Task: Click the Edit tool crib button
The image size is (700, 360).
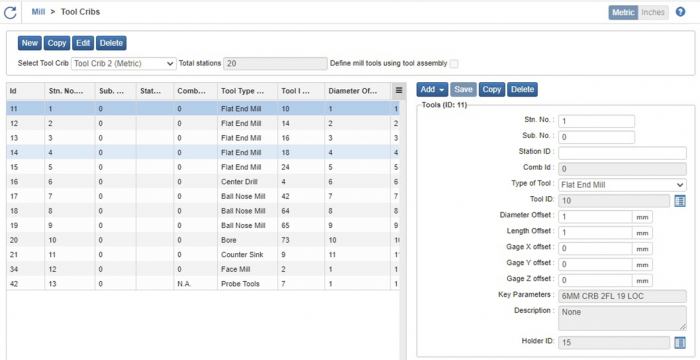Action: tap(83, 43)
